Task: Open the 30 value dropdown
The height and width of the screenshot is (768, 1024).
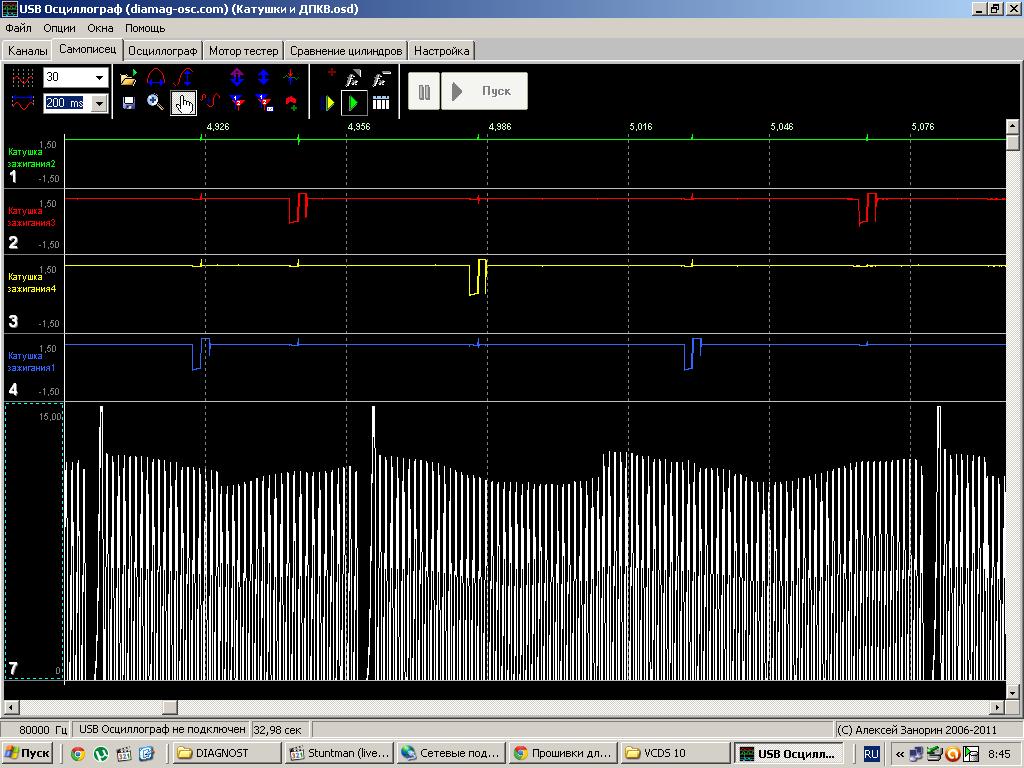Action: click(99, 78)
